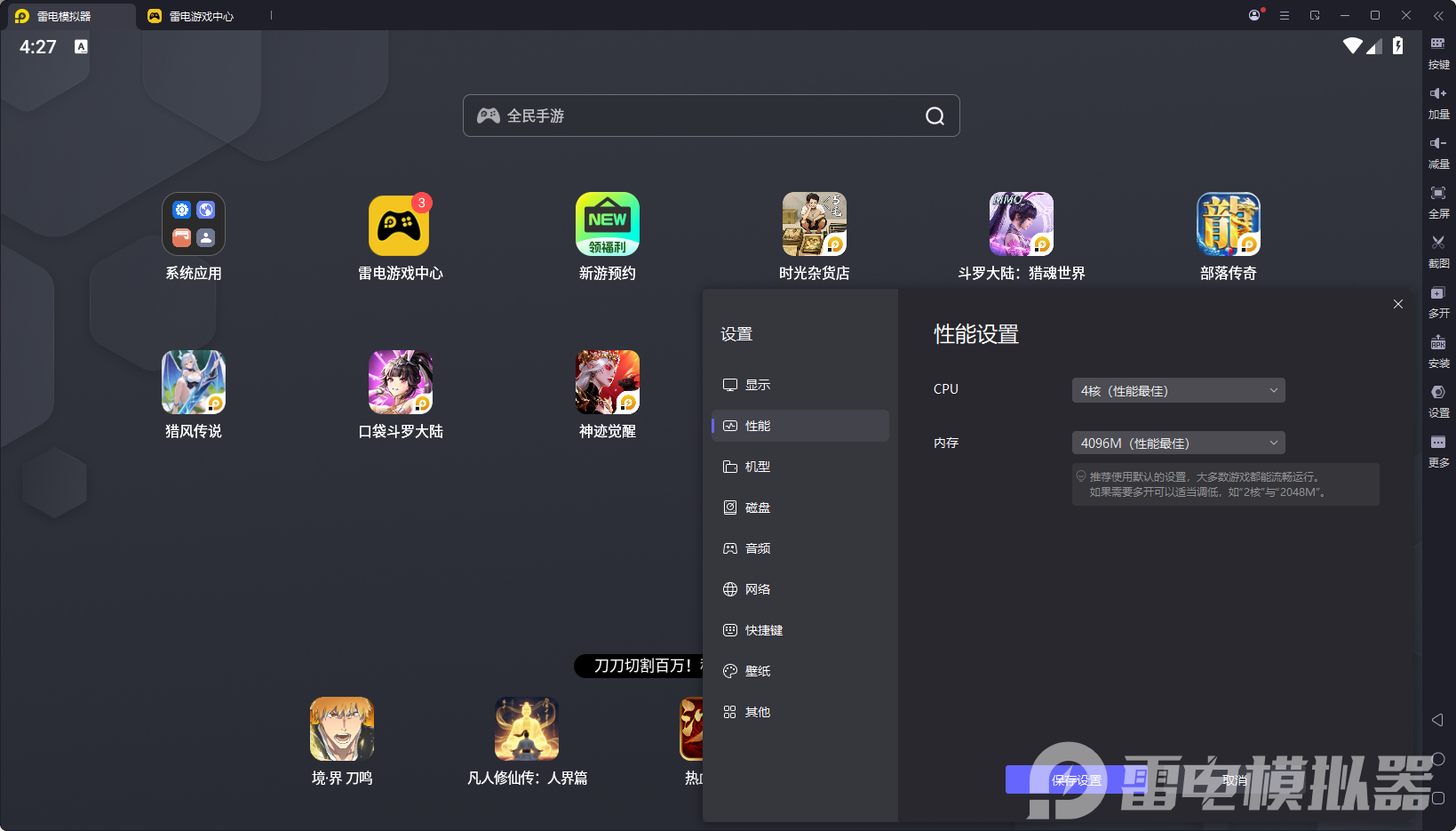Select 性能 in the settings menu
Viewport: 1456px width, 831px height.
(800, 426)
